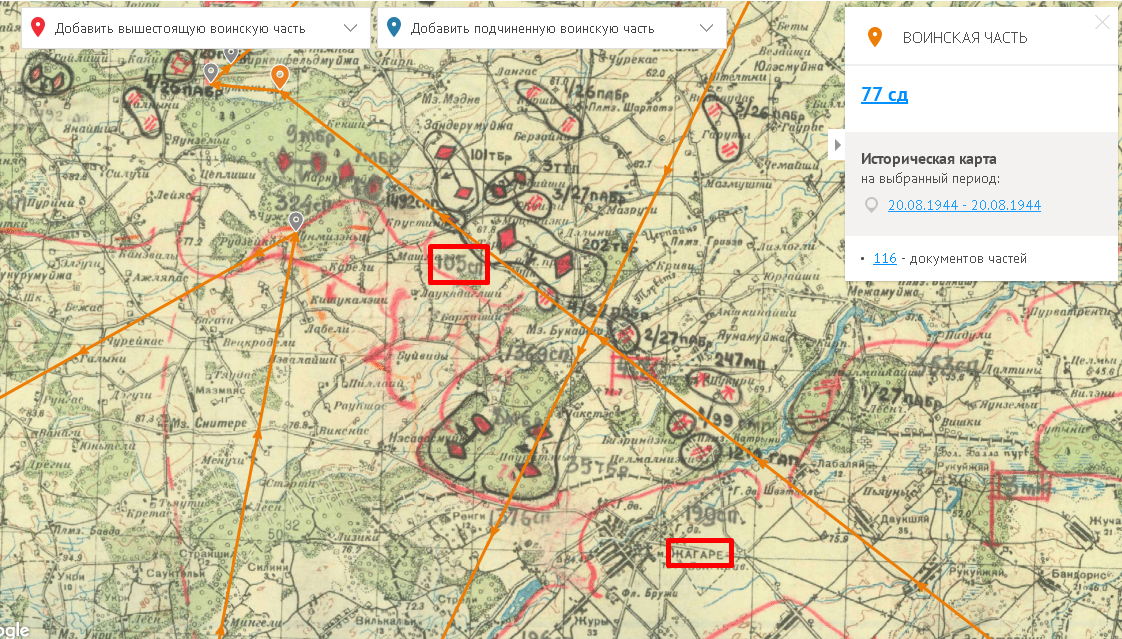The height and width of the screenshot is (639, 1122).
Task: Click the документов частей label
Action: pyautogui.click(x=969, y=258)
